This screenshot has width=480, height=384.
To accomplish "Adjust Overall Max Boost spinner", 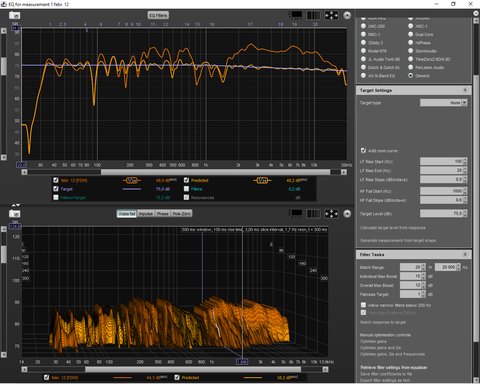I will point(424,285).
